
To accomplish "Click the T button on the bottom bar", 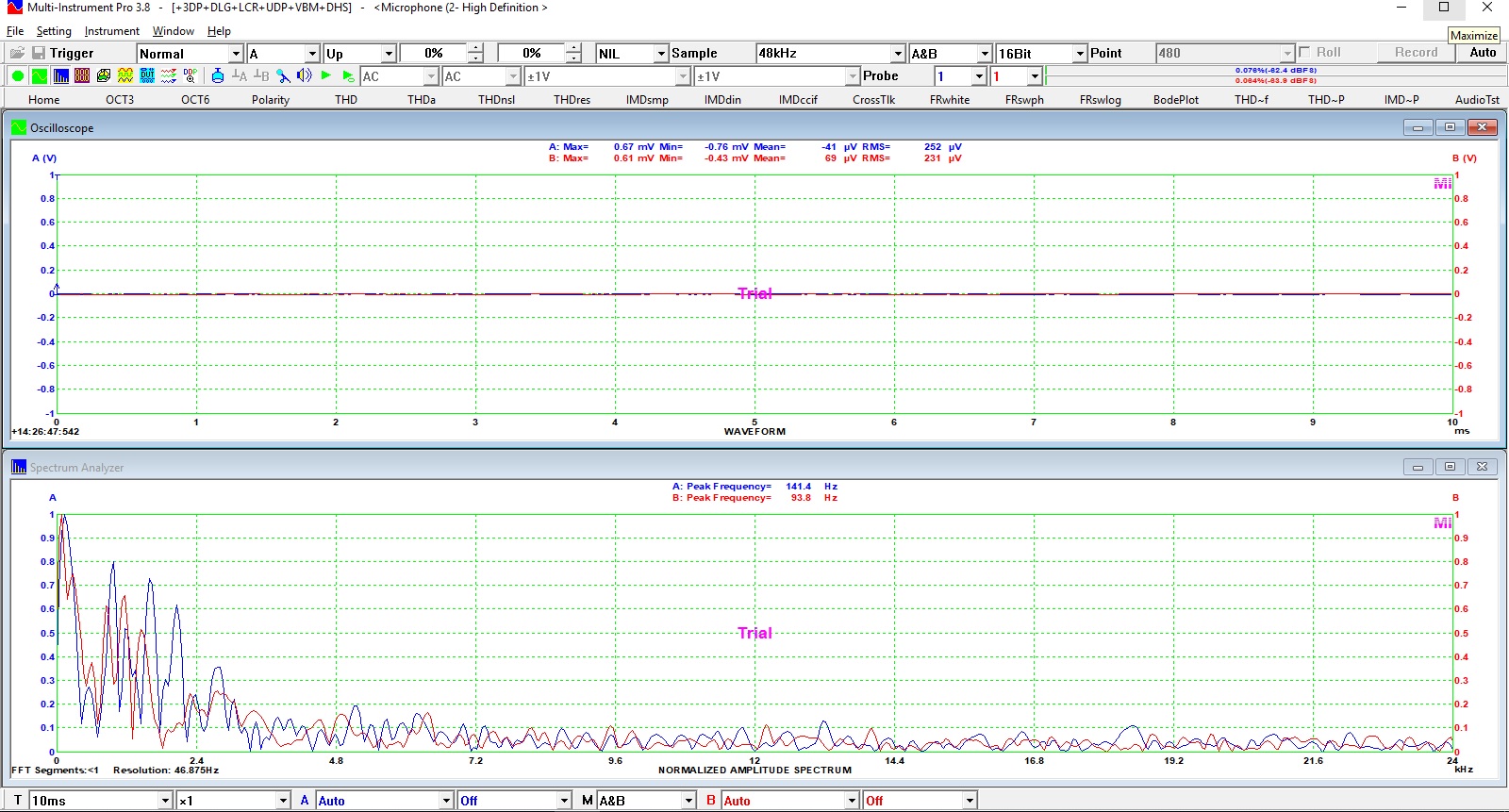I will (18, 801).
